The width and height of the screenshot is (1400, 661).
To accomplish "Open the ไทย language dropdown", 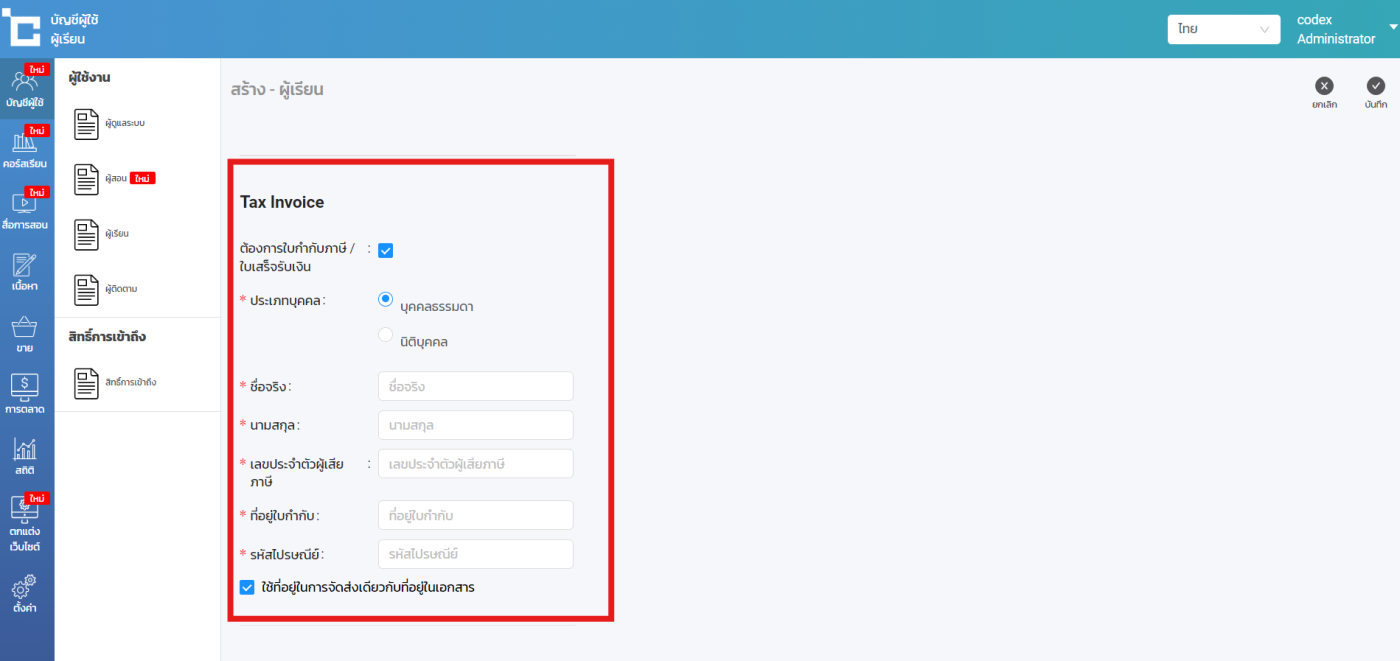I will (1223, 29).
